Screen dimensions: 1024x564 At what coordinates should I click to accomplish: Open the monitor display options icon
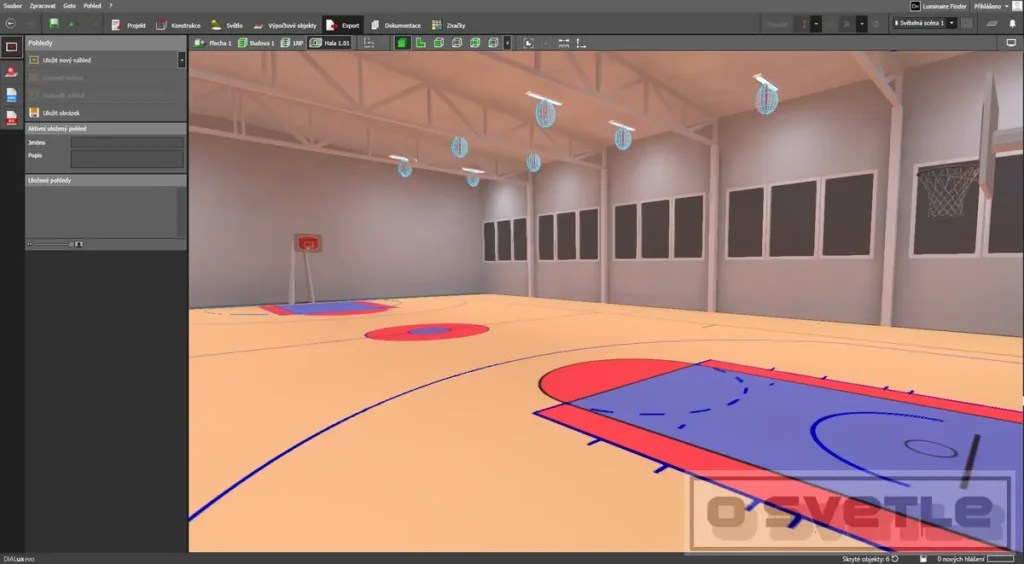[x=1011, y=43]
